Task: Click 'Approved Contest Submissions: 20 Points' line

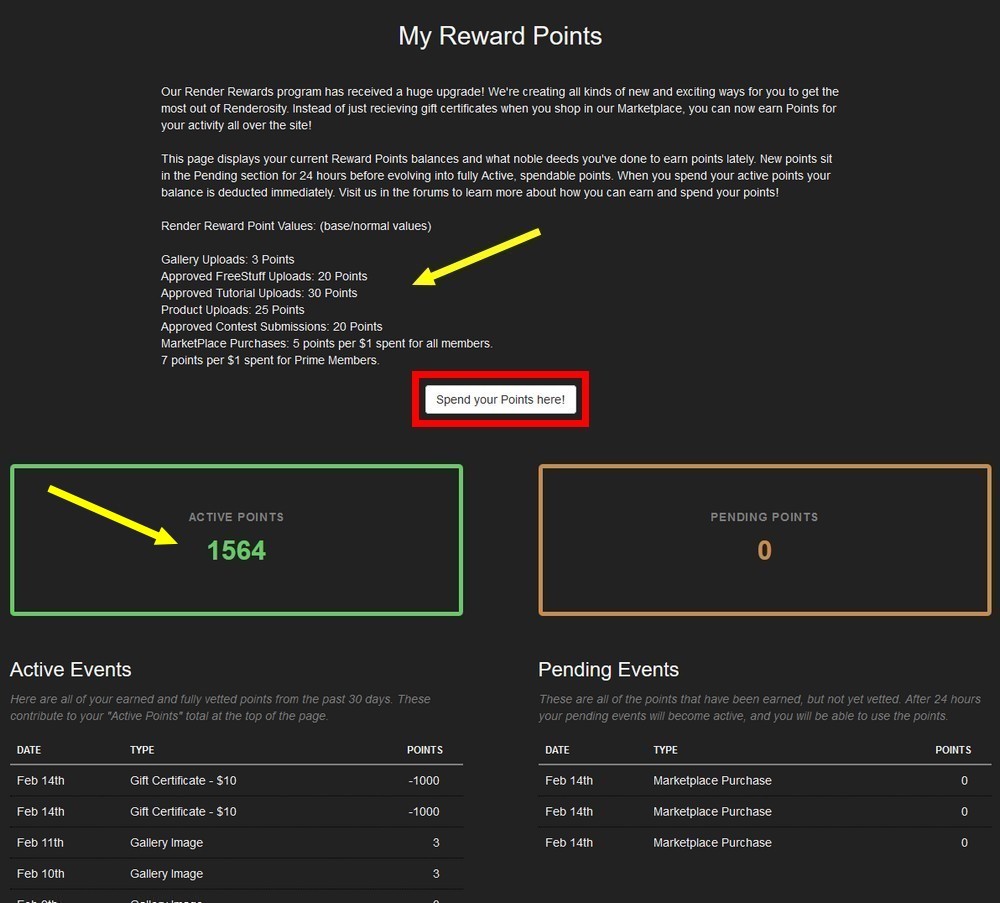Action: click(272, 327)
